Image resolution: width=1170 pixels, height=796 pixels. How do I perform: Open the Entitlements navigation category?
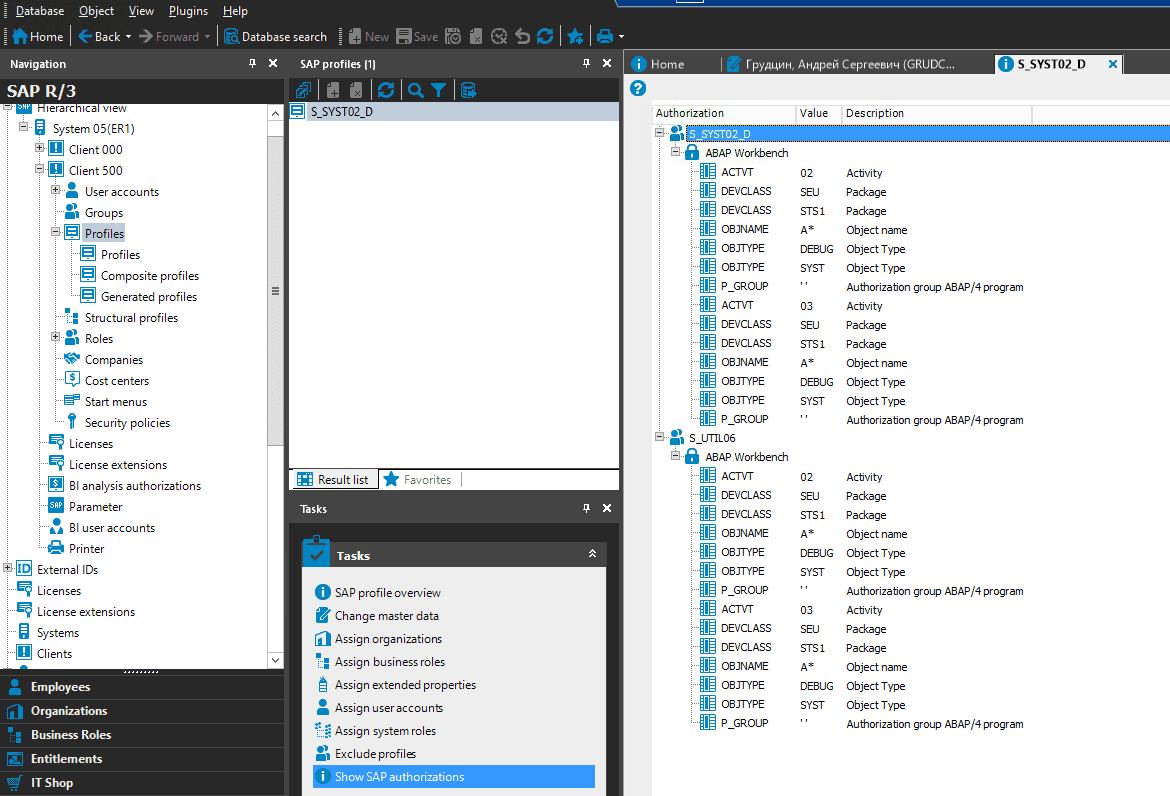click(66, 759)
